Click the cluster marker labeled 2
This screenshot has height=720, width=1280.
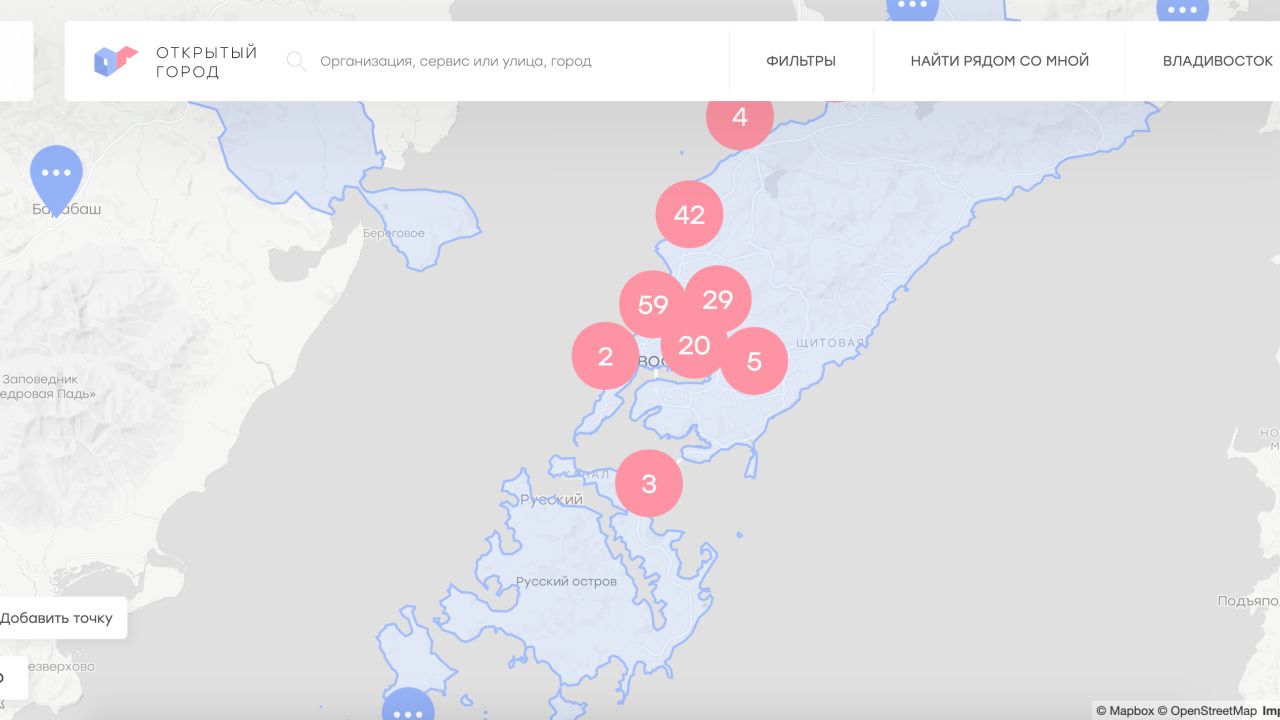[604, 356]
